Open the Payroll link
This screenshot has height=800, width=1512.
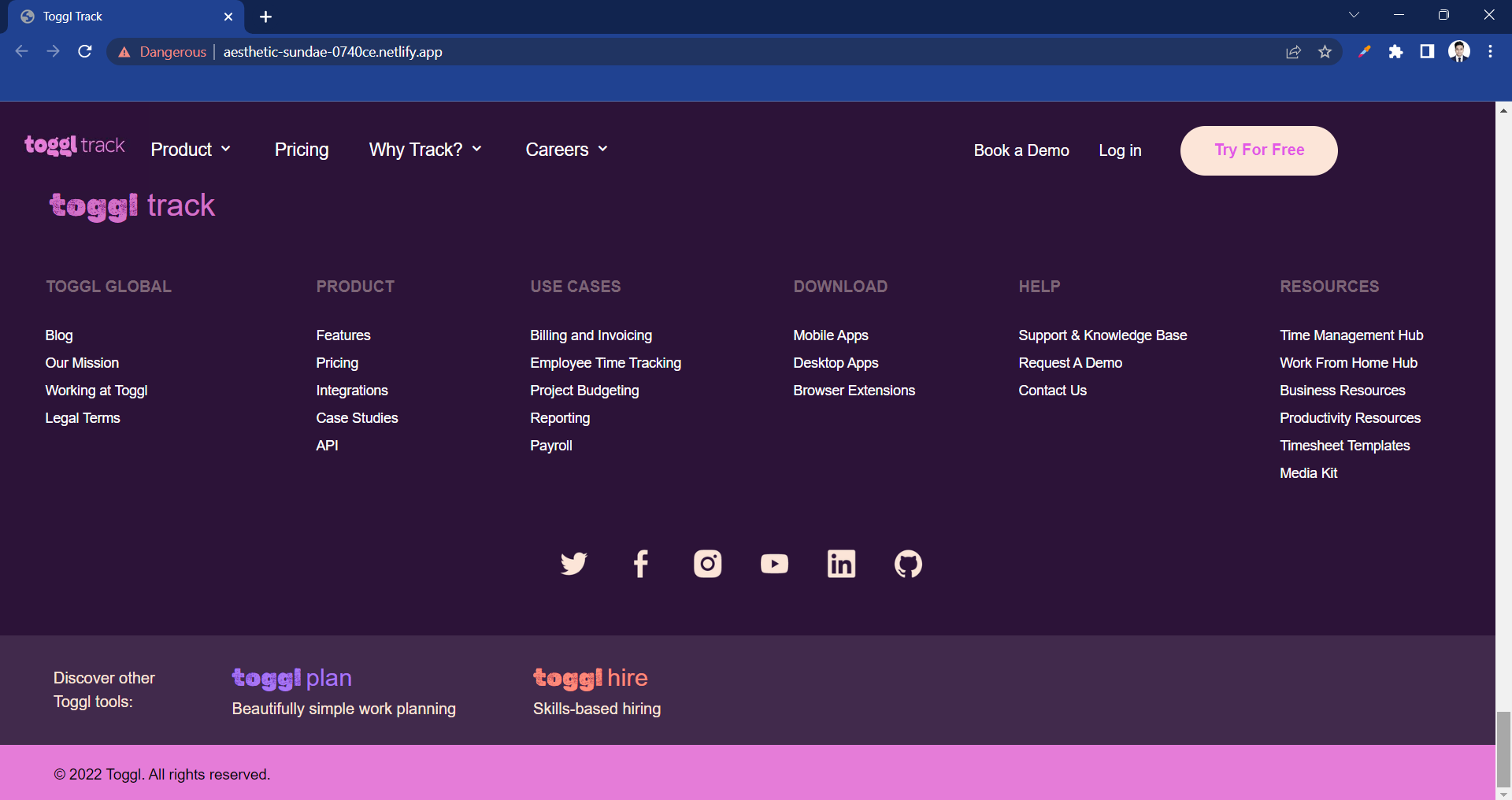(551, 446)
